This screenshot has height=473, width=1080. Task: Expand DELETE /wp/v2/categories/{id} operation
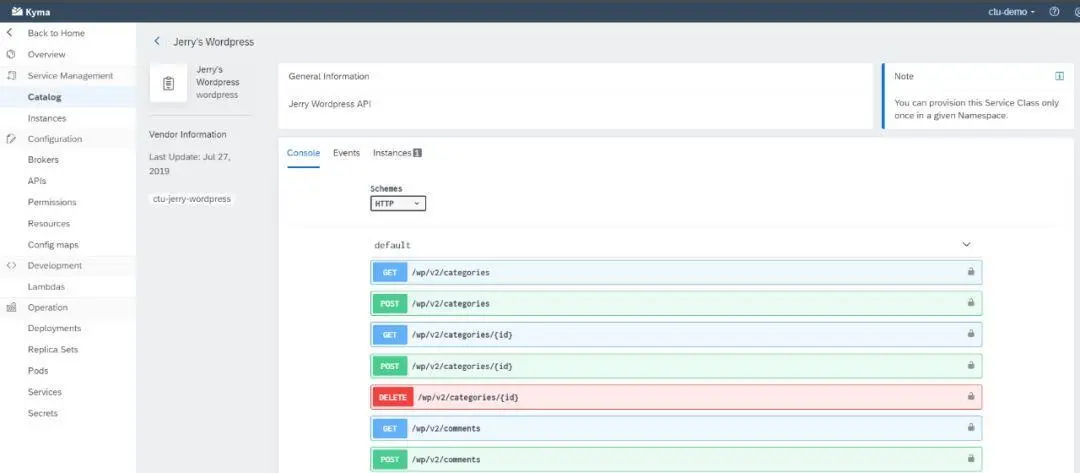676,397
